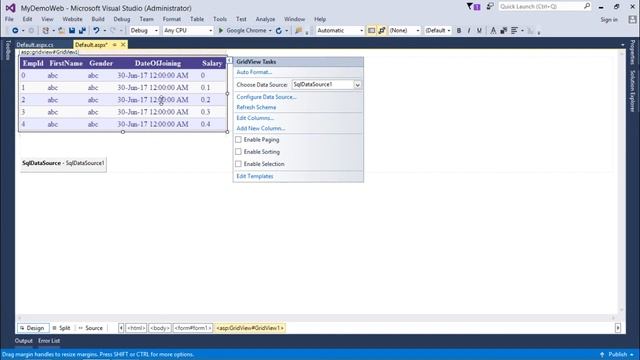Select the <form#form1> tag in breadcrumb
The image size is (640, 360).
tap(193, 328)
